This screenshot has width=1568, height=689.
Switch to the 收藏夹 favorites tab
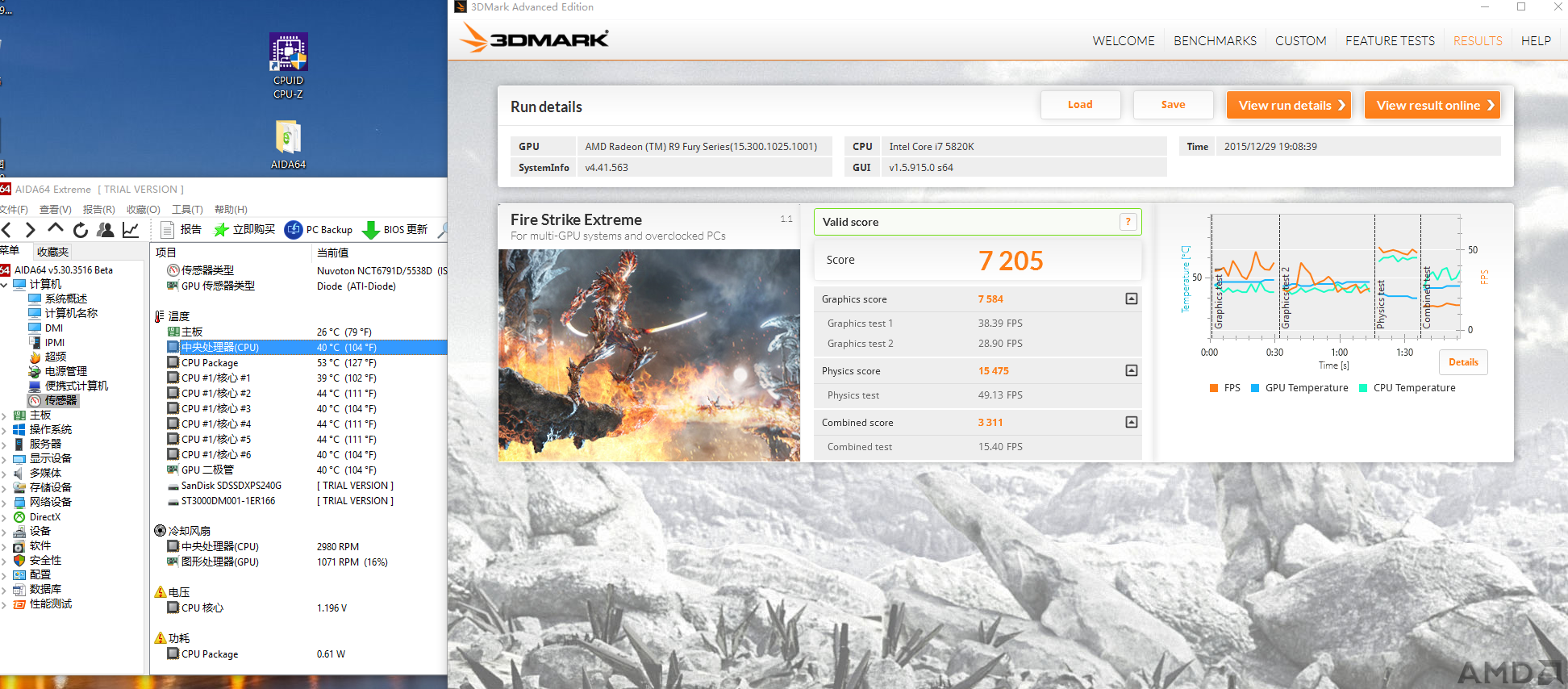pos(52,252)
